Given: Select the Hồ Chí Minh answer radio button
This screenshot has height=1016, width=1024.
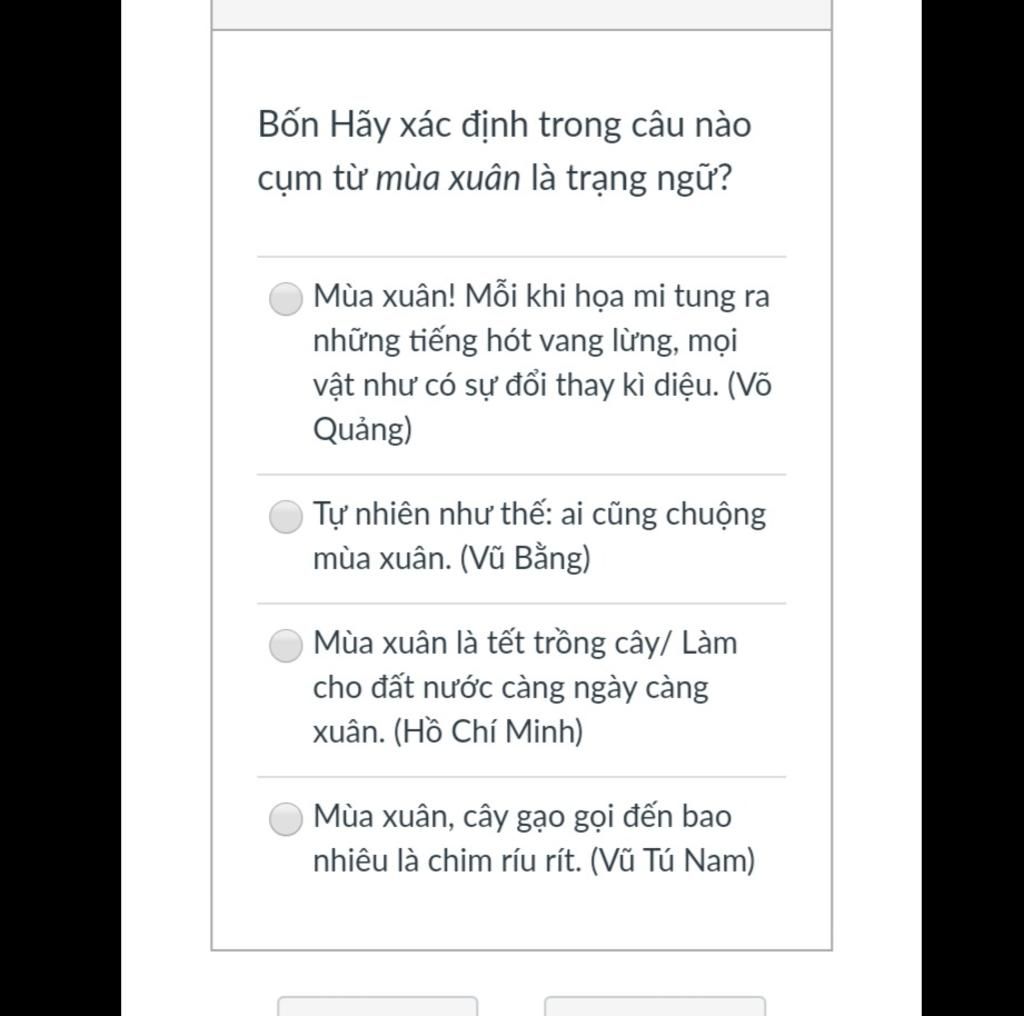Looking at the screenshot, I should (286, 645).
